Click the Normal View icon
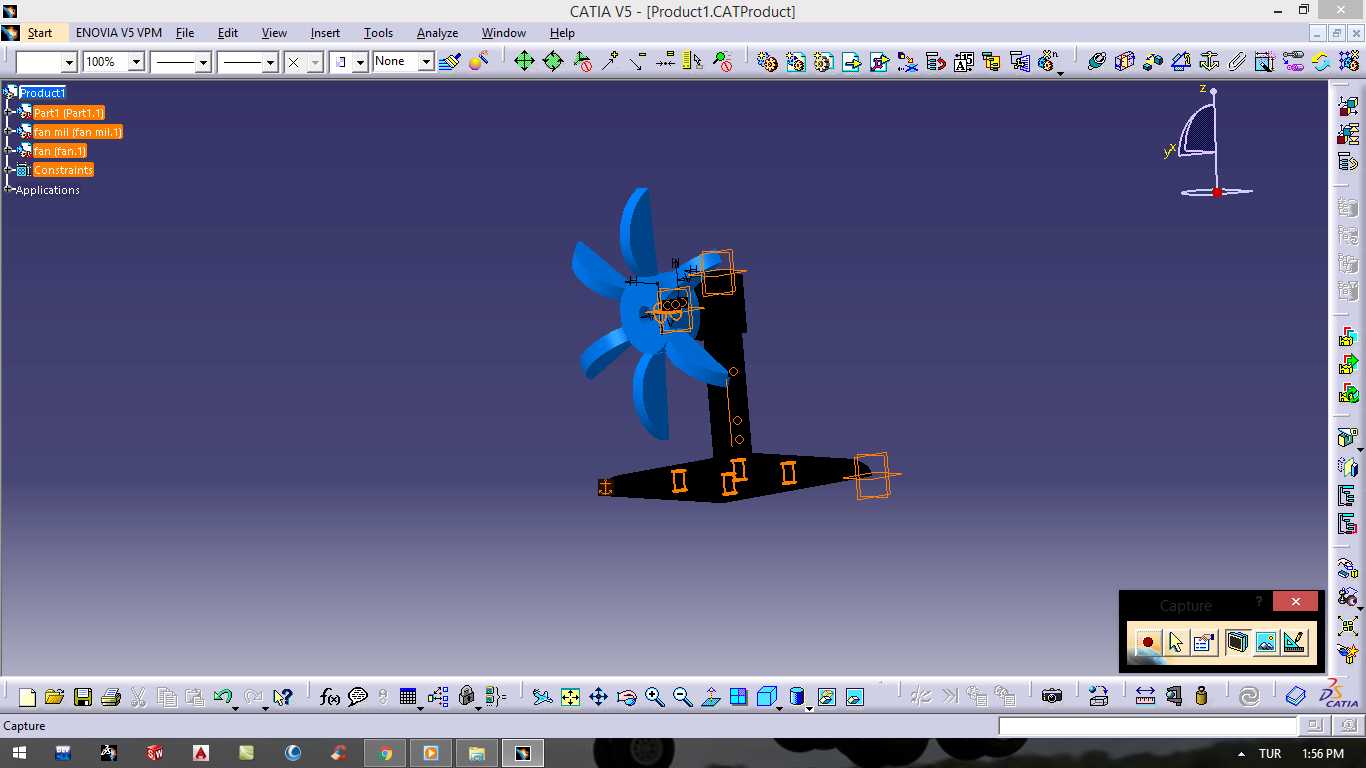The width and height of the screenshot is (1366, 768). (x=710, y=697)
